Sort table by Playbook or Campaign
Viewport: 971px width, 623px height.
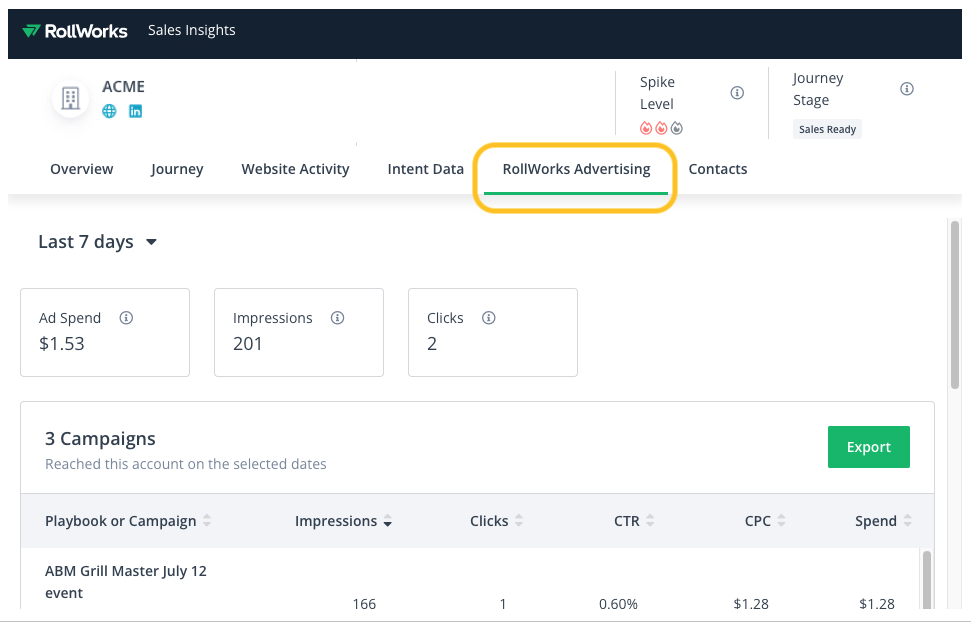point(127,521)
